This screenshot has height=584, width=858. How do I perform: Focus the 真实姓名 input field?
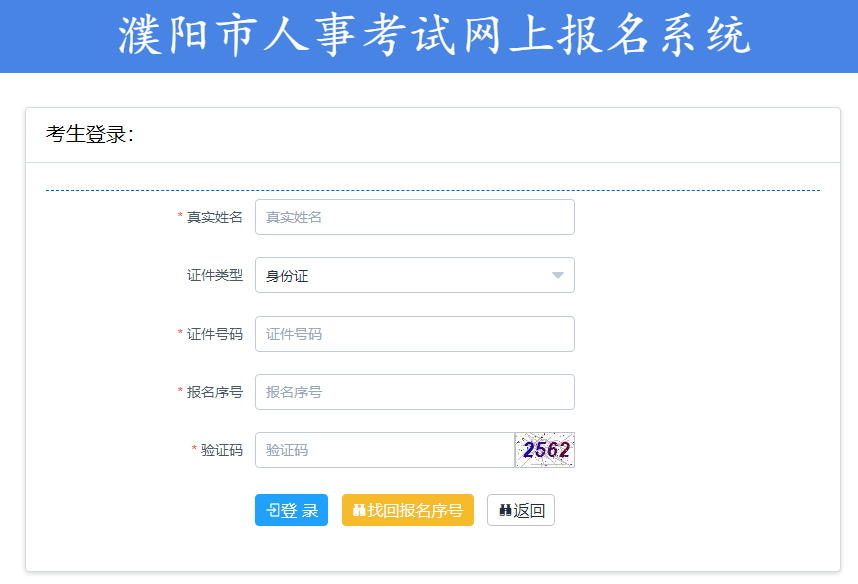(x=414, y=217)
